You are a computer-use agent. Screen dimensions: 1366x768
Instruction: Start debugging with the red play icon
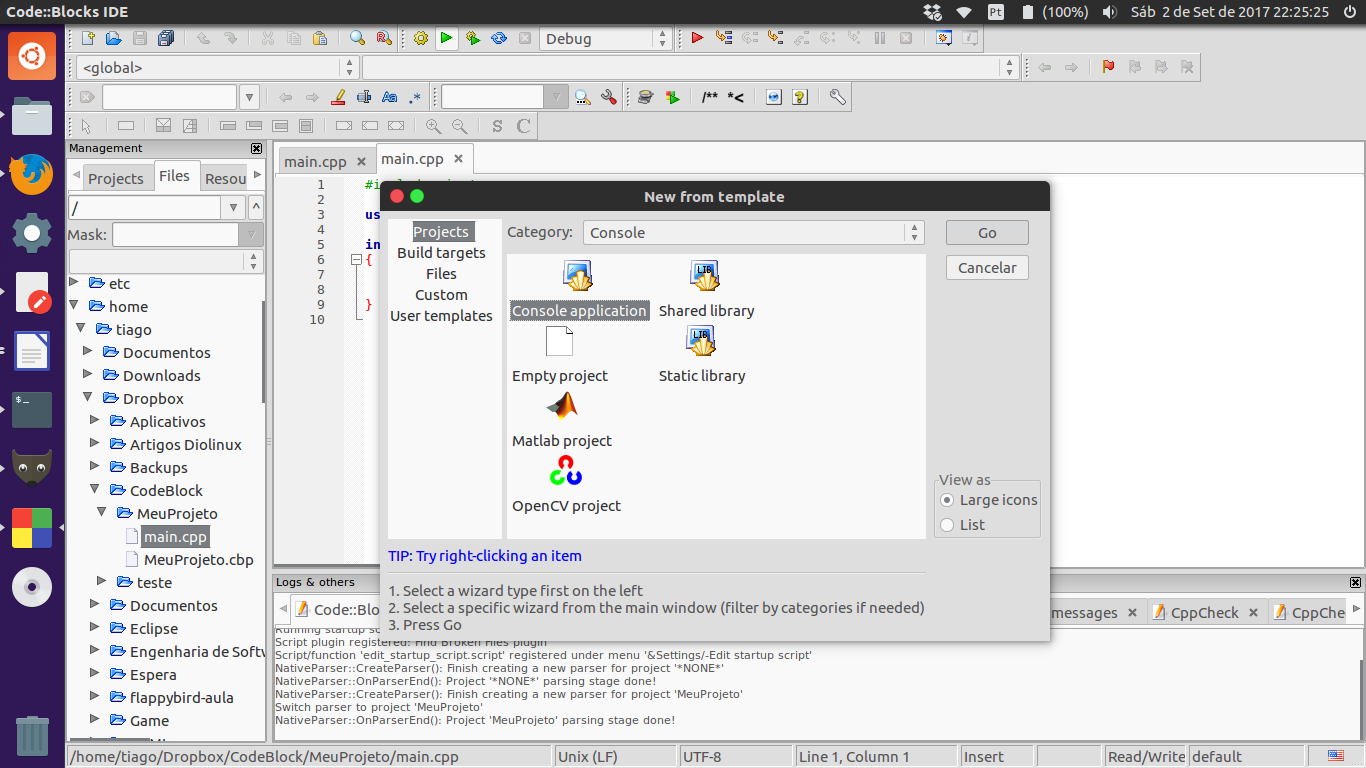(697, 38)
